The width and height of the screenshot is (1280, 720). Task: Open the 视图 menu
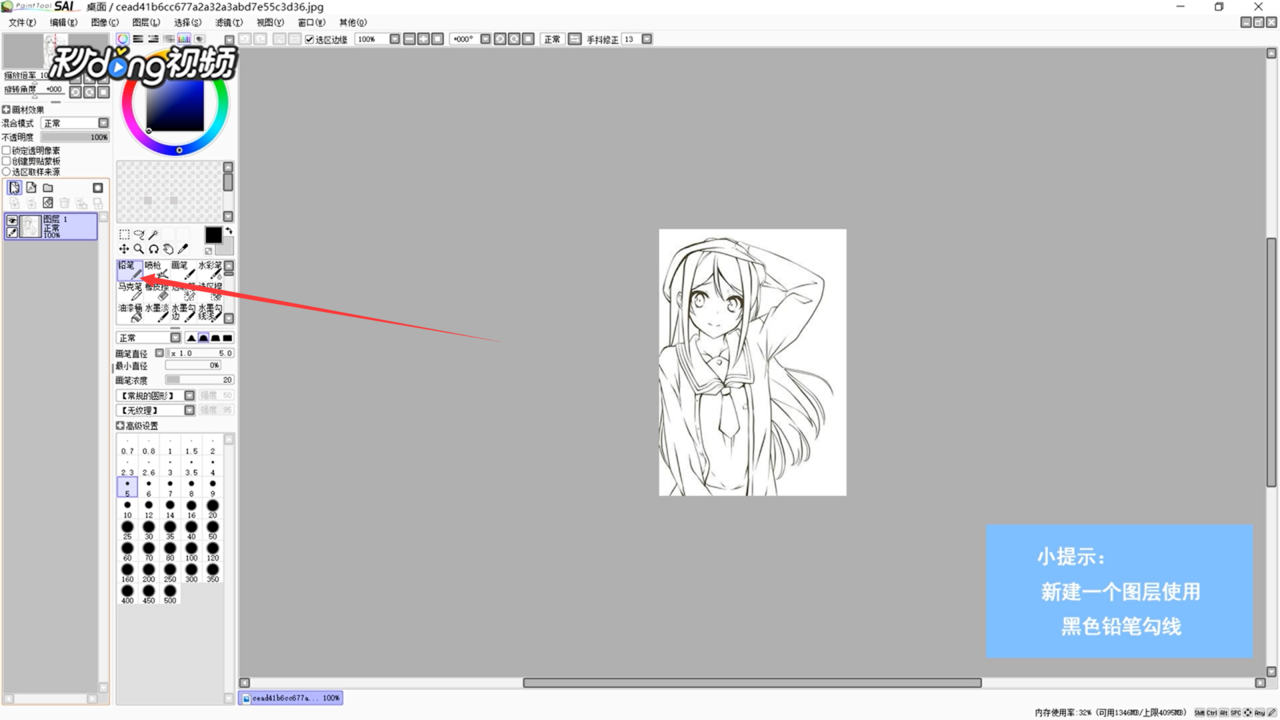click(270, 22)
